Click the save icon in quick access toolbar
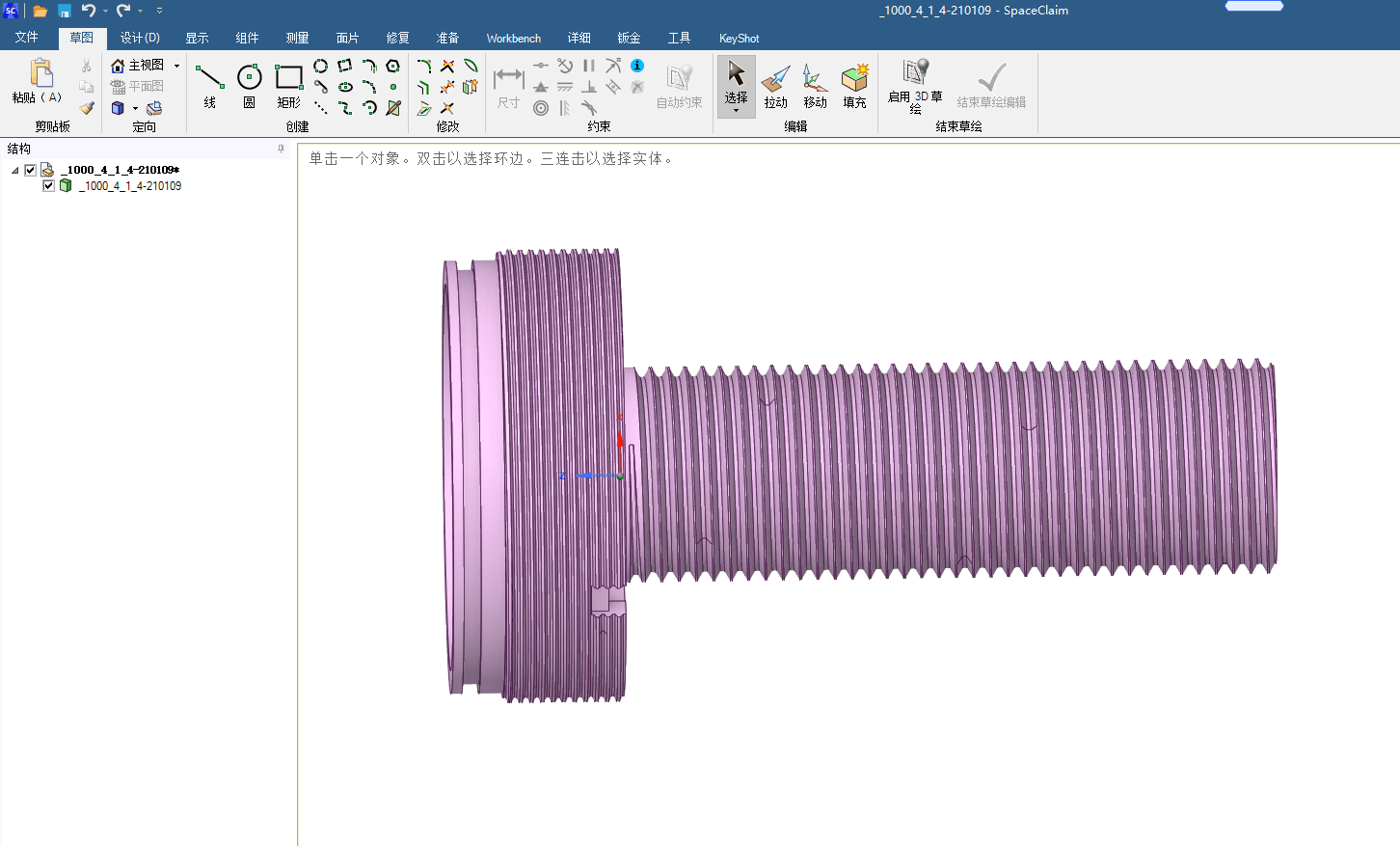1400x846 pixels. [x=64, y=11]
